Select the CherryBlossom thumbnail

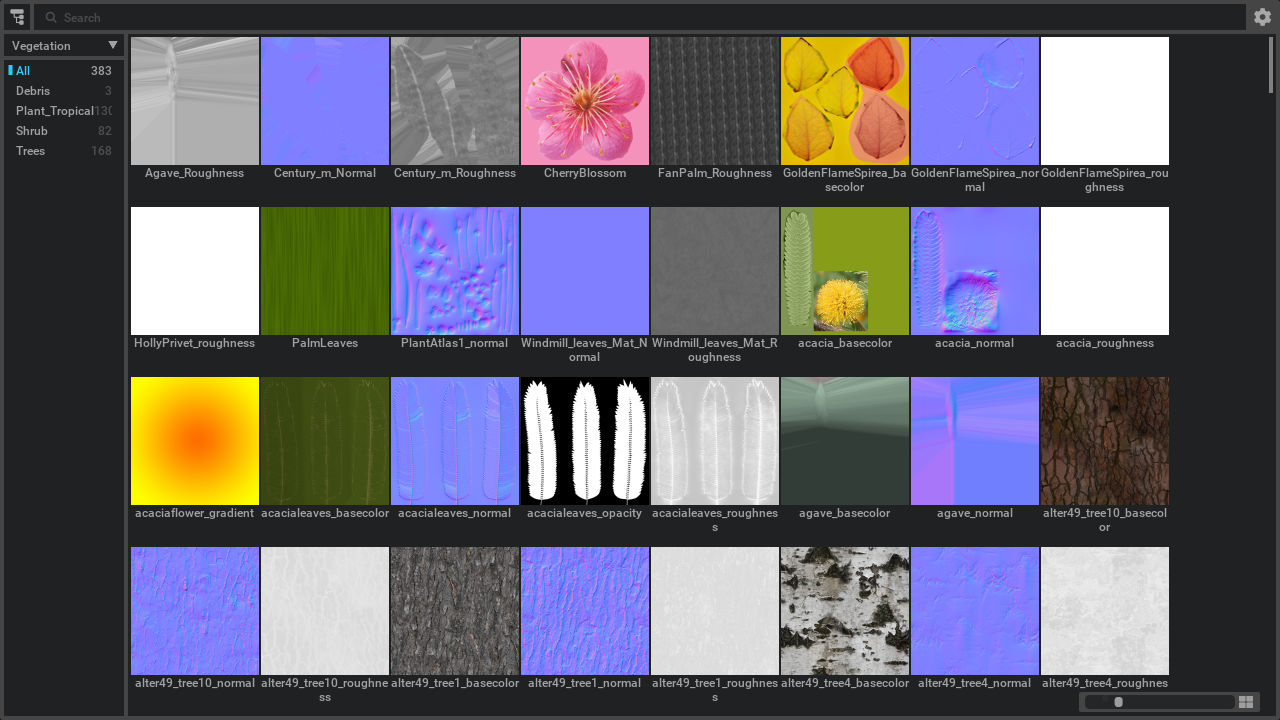click(x=585, y=101)
